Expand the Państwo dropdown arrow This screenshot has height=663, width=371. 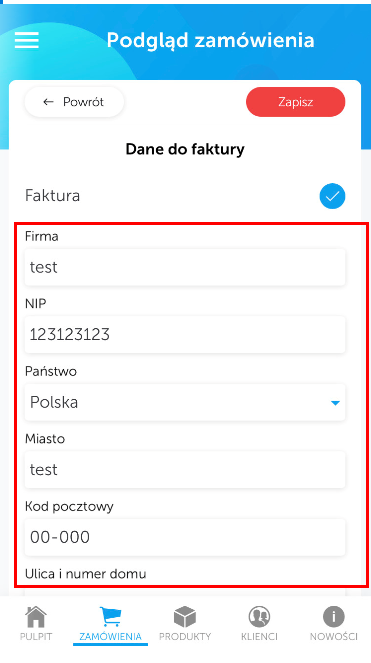[x=335, y=403]
